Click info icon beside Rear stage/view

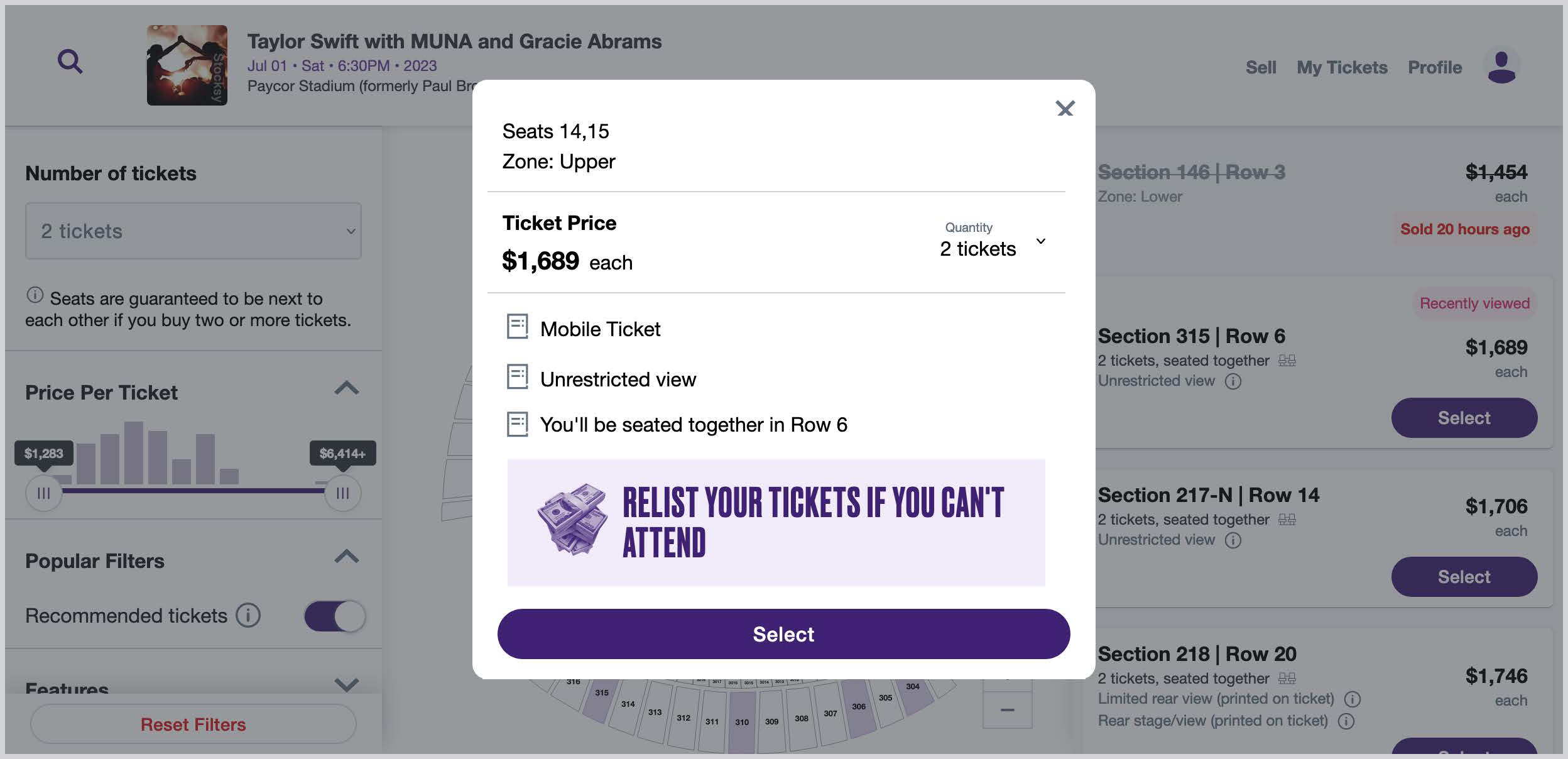1346,721
